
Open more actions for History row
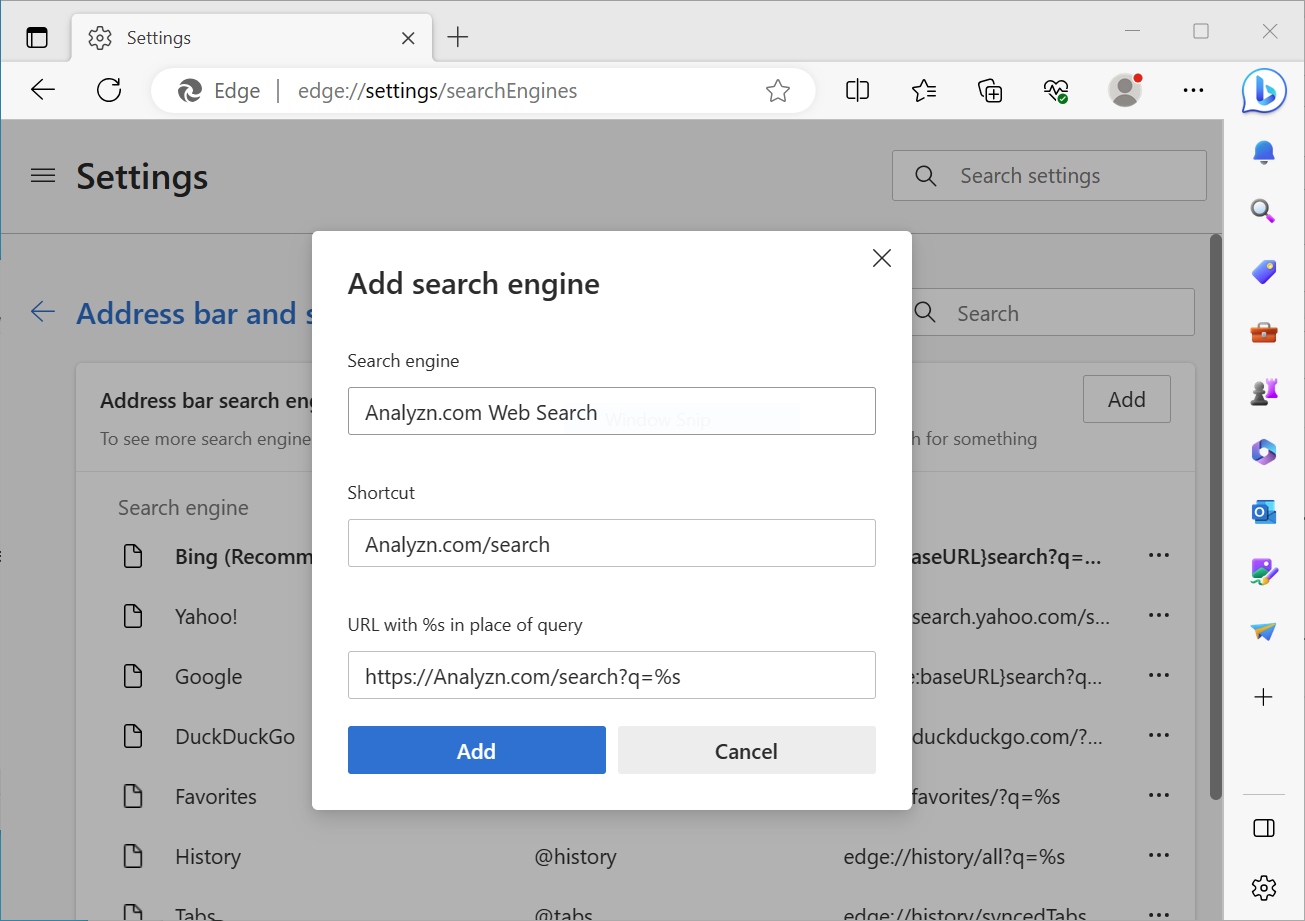pos(1159,855)
